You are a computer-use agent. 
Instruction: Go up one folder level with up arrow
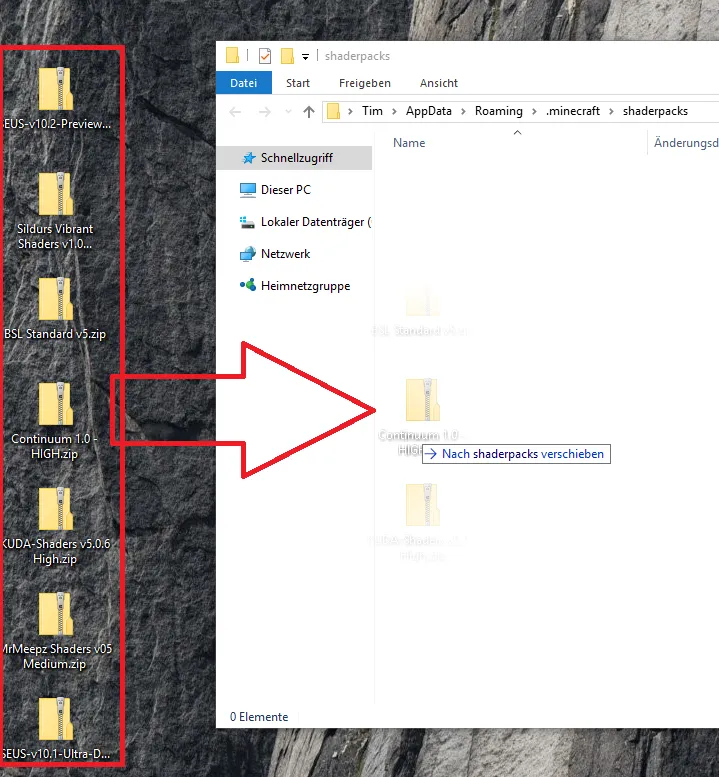click(x=309, y=111)
